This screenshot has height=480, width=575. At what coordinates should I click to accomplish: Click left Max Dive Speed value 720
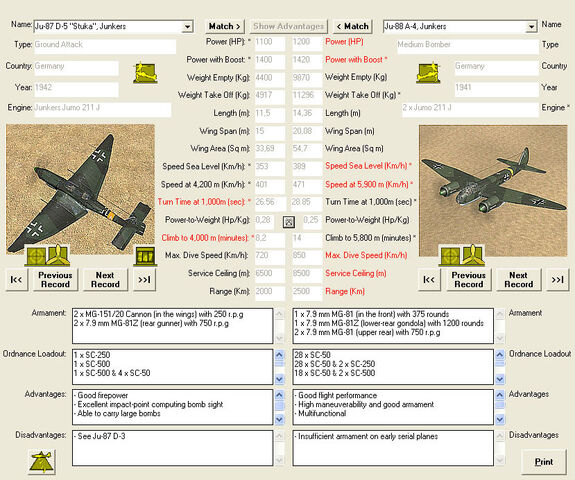pos(270,257)
